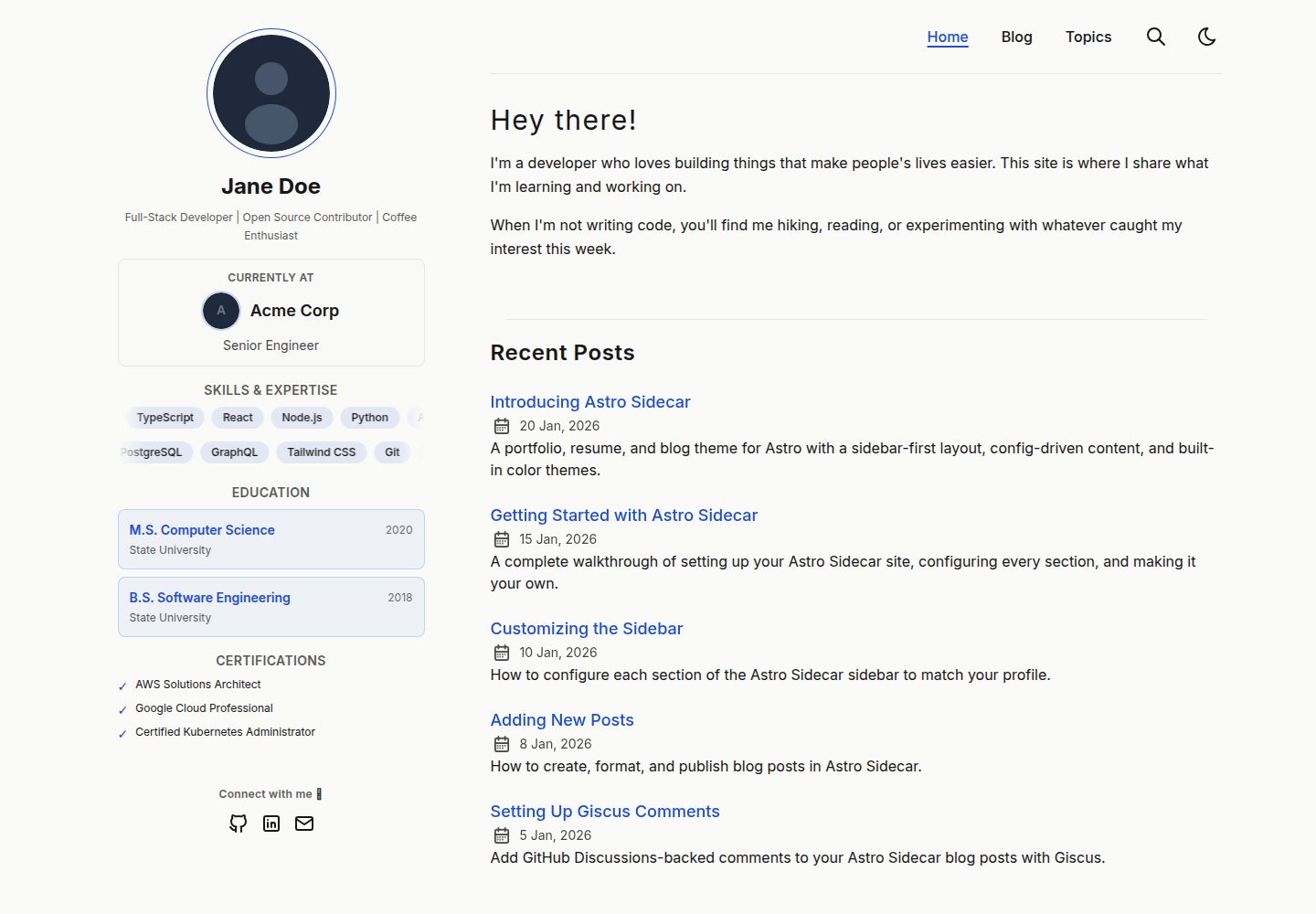Click the Acme Corp logo badge

(221, 311)
